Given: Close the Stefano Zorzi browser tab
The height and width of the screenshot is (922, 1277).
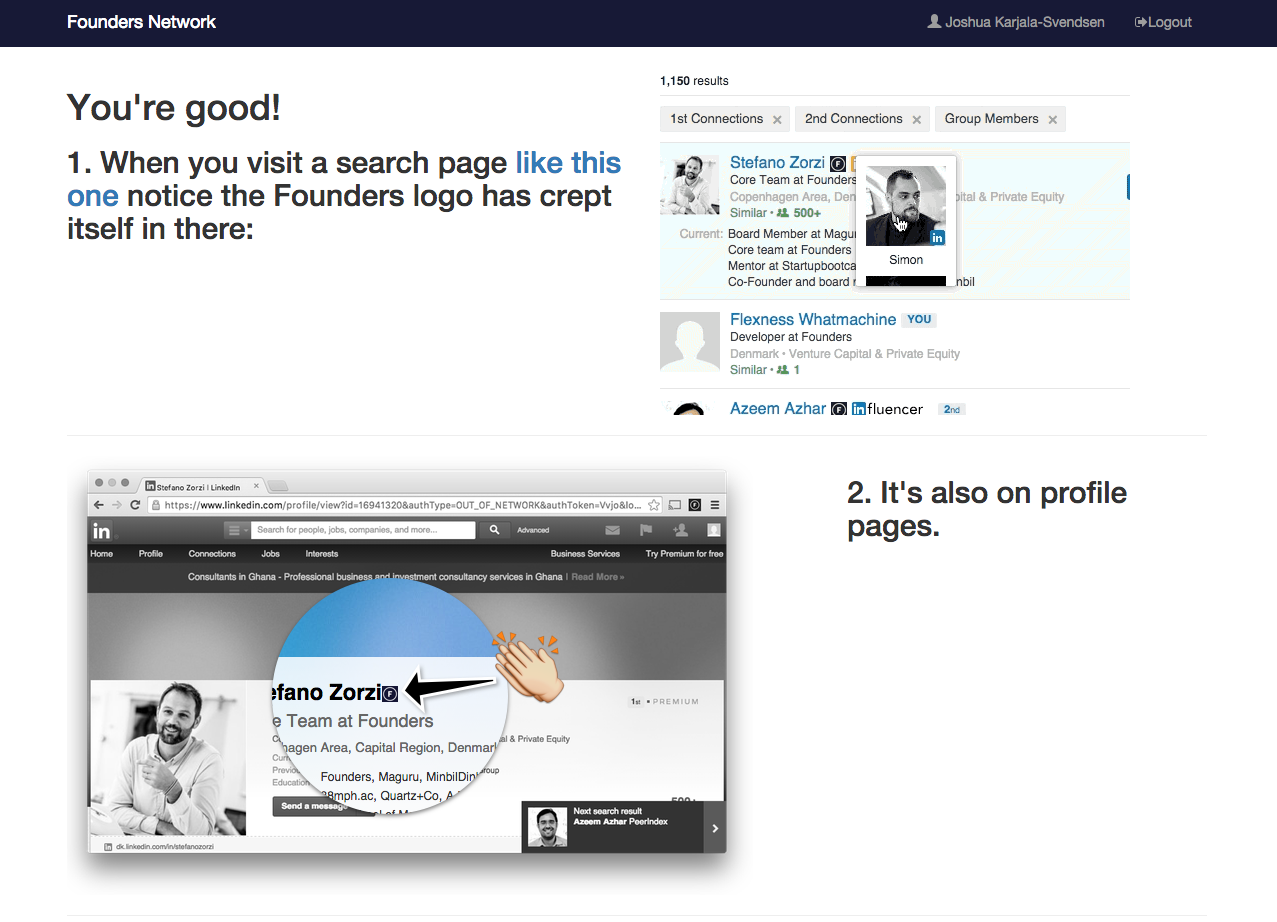Looking at the screenshot, I should tap(256, 486).
